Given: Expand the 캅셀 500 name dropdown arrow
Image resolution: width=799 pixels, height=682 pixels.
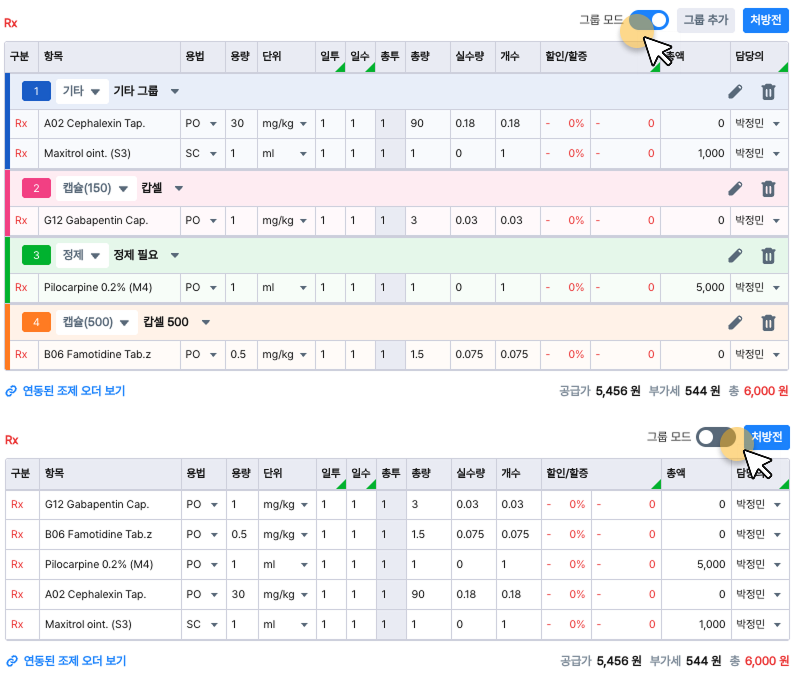Looking at the screenshot, I should tap(206, 322).
